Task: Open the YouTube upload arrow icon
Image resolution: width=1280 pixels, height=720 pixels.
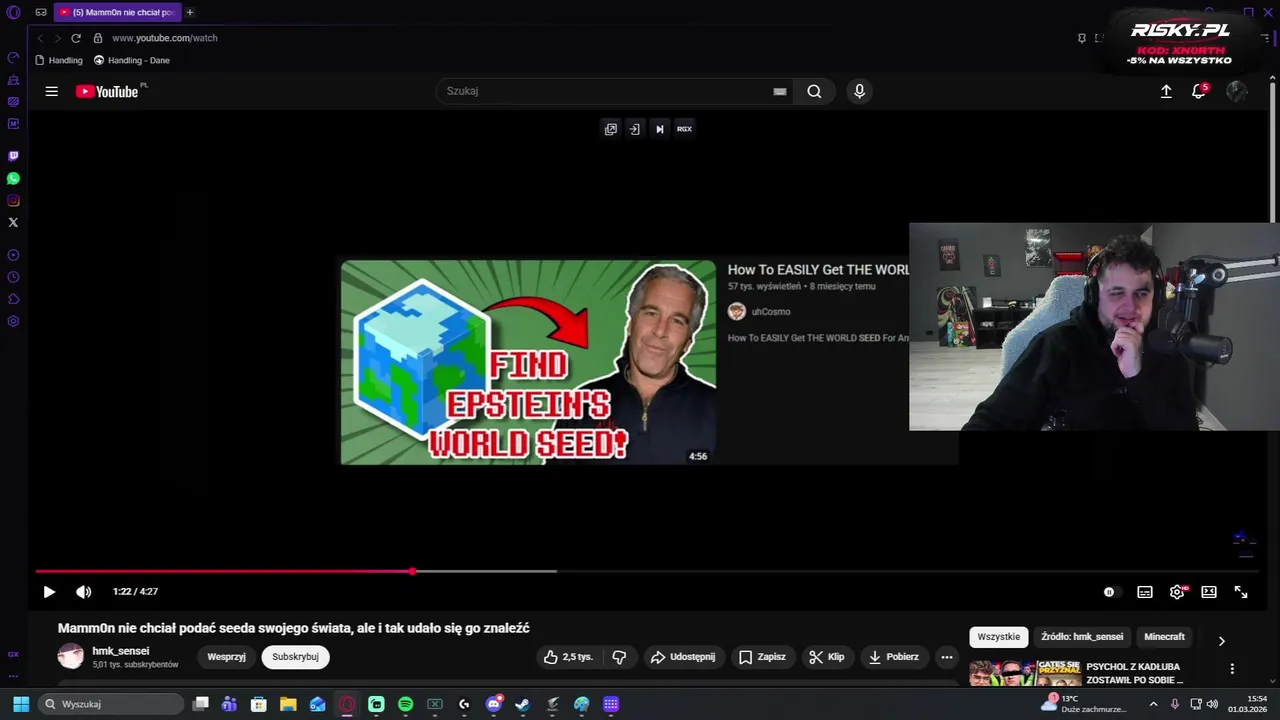Action: pos(1166,91)
